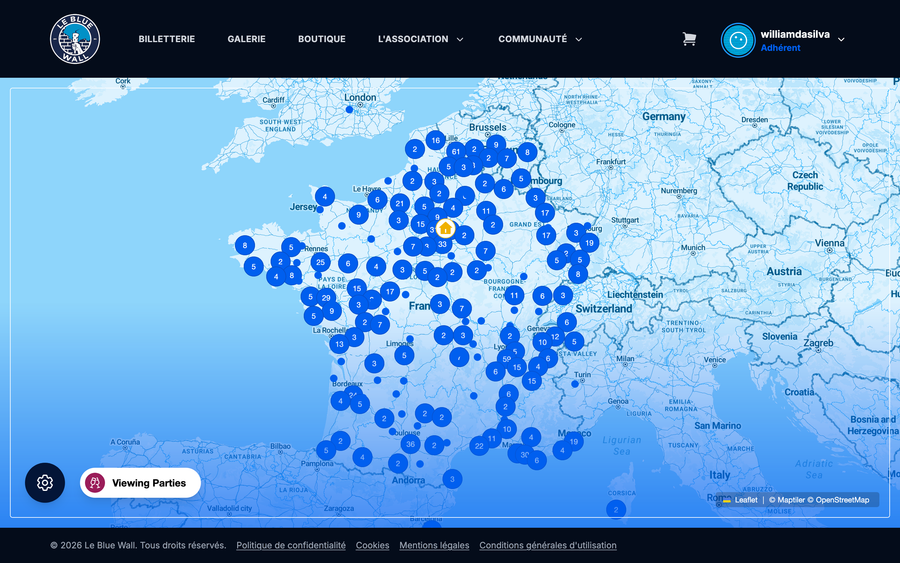Viewport: 900px width, 563px height.
Task: Click the Adhérent membership label
Action: [780, 48]
